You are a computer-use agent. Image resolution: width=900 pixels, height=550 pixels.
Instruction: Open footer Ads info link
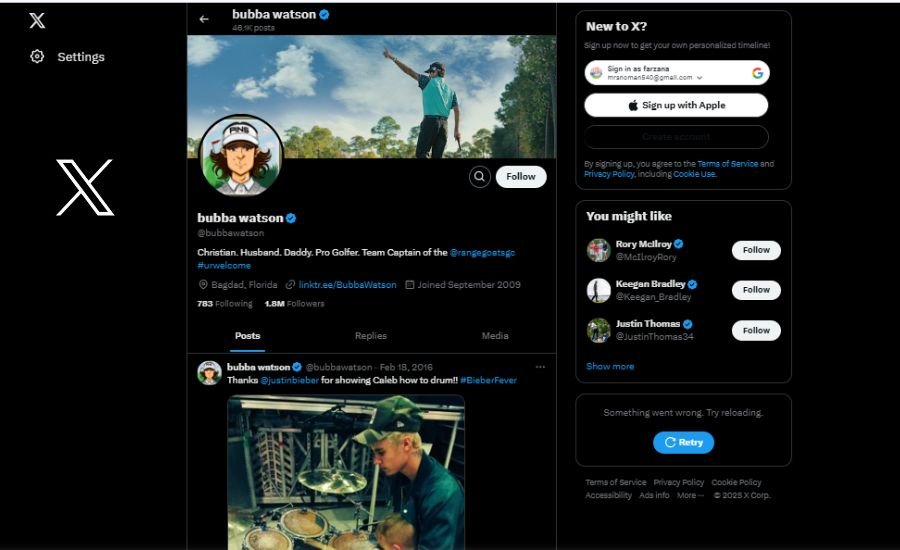click(x=654, y=495)
